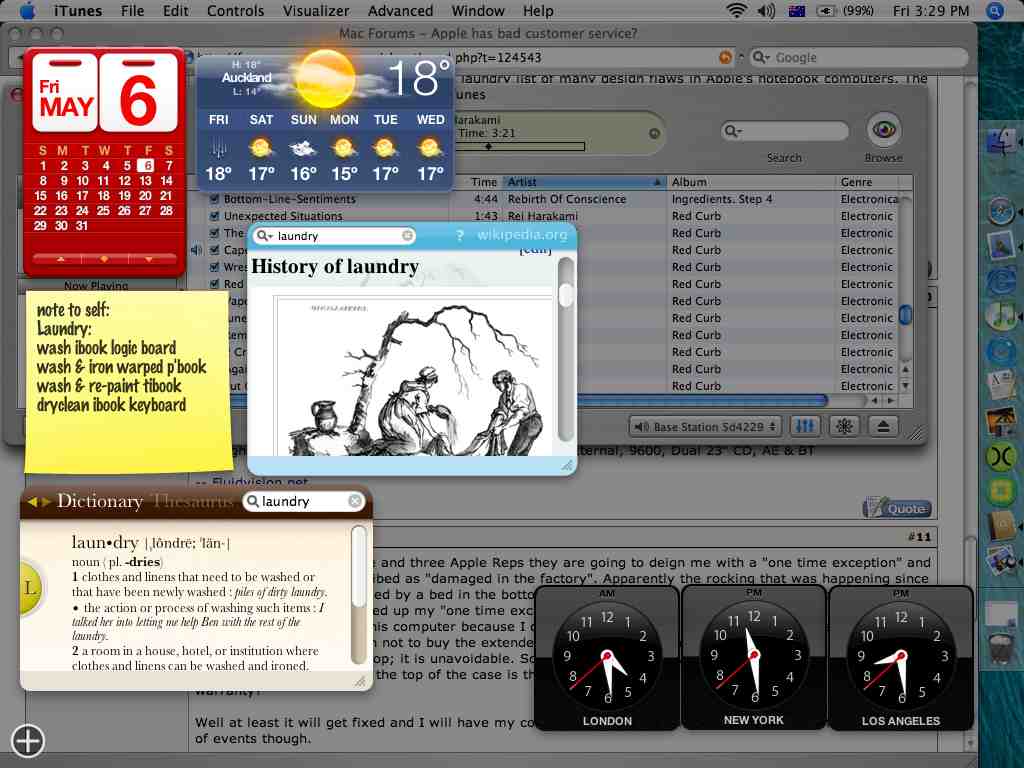Go to next month in calendar widget
Screen dimensions: 1024x768
coord(148,259)
